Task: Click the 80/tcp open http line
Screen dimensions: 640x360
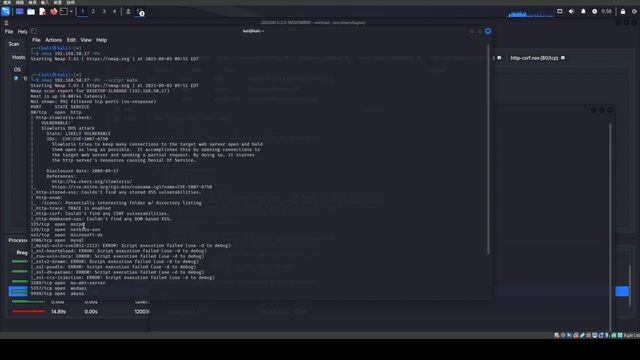Action: [x=56, y=112]
